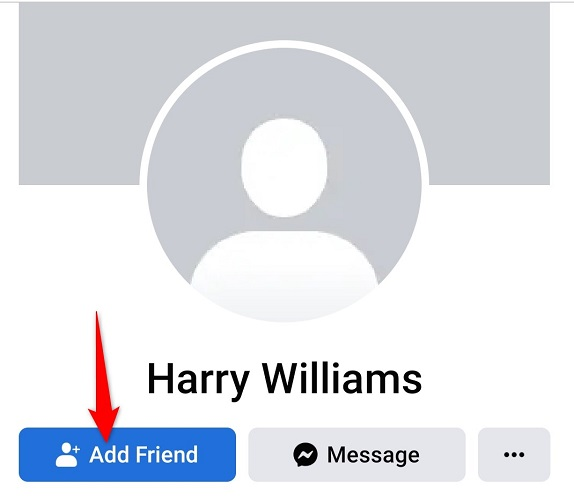Click the avatar silhouette head

[x=284, y=168]
